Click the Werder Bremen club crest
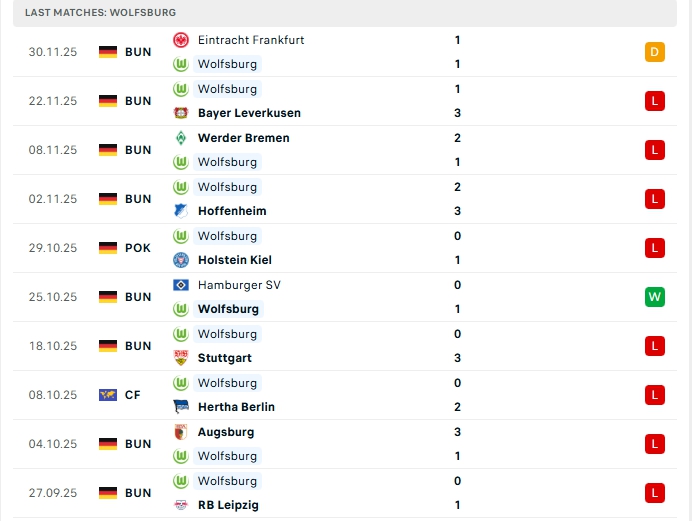692x521 pixels. [181, 138]
